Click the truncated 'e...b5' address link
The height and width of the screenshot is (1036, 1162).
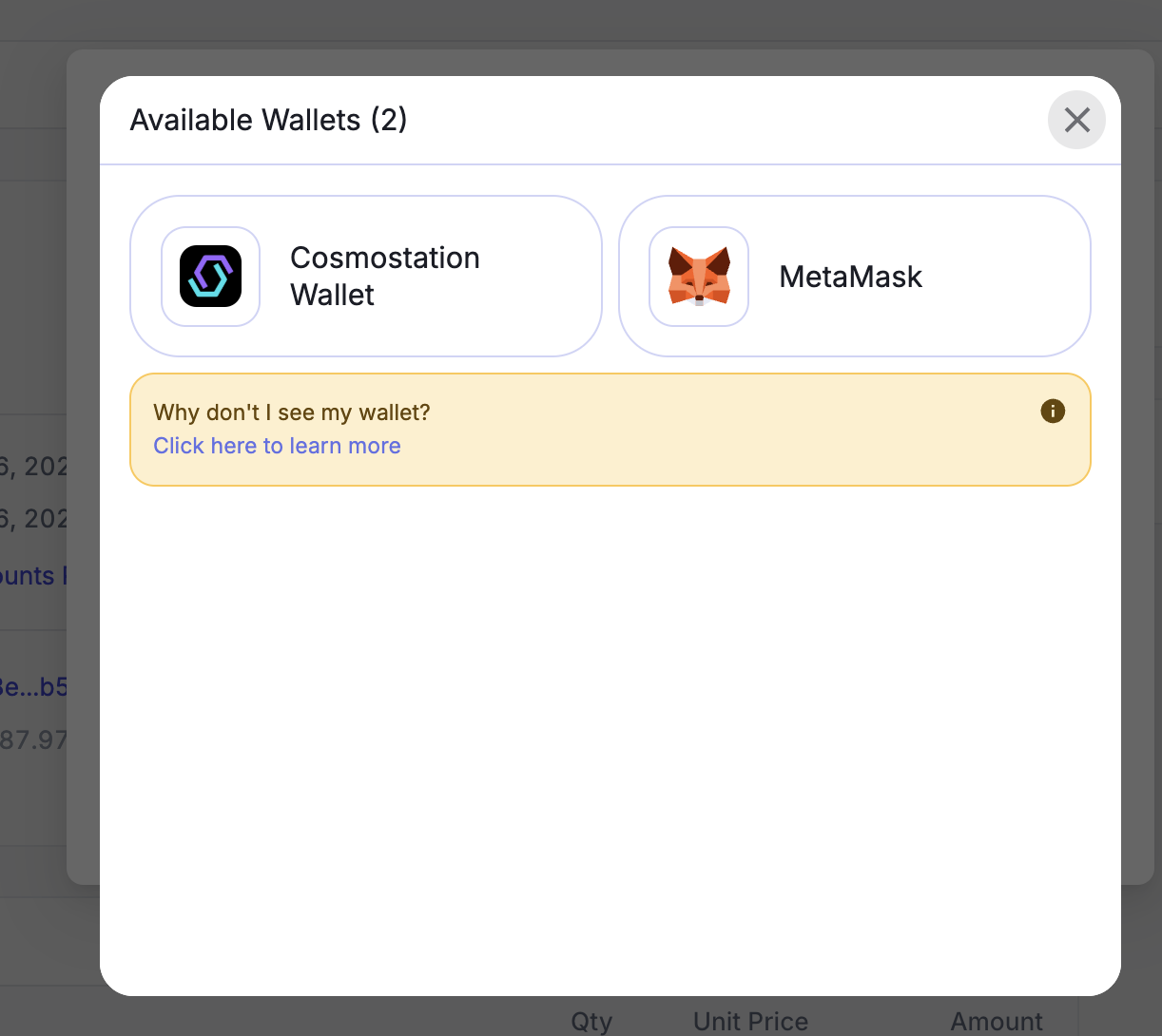pyautogui.click(x=33, y=687)
